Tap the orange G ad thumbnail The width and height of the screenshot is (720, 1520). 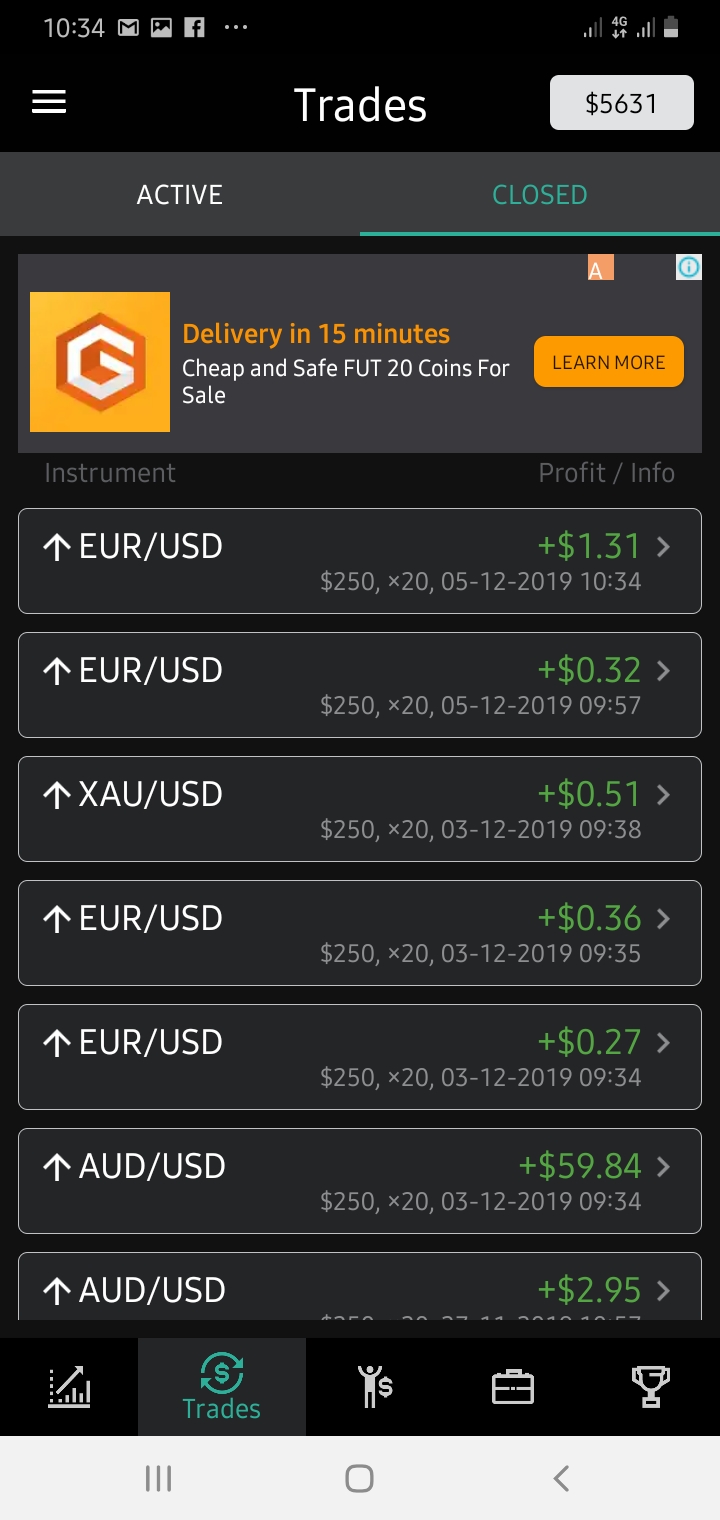pos(100,362)
